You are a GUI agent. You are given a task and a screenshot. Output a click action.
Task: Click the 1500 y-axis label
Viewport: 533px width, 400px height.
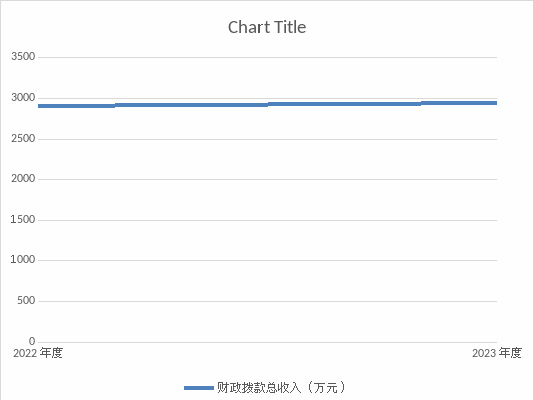(23, 220)
